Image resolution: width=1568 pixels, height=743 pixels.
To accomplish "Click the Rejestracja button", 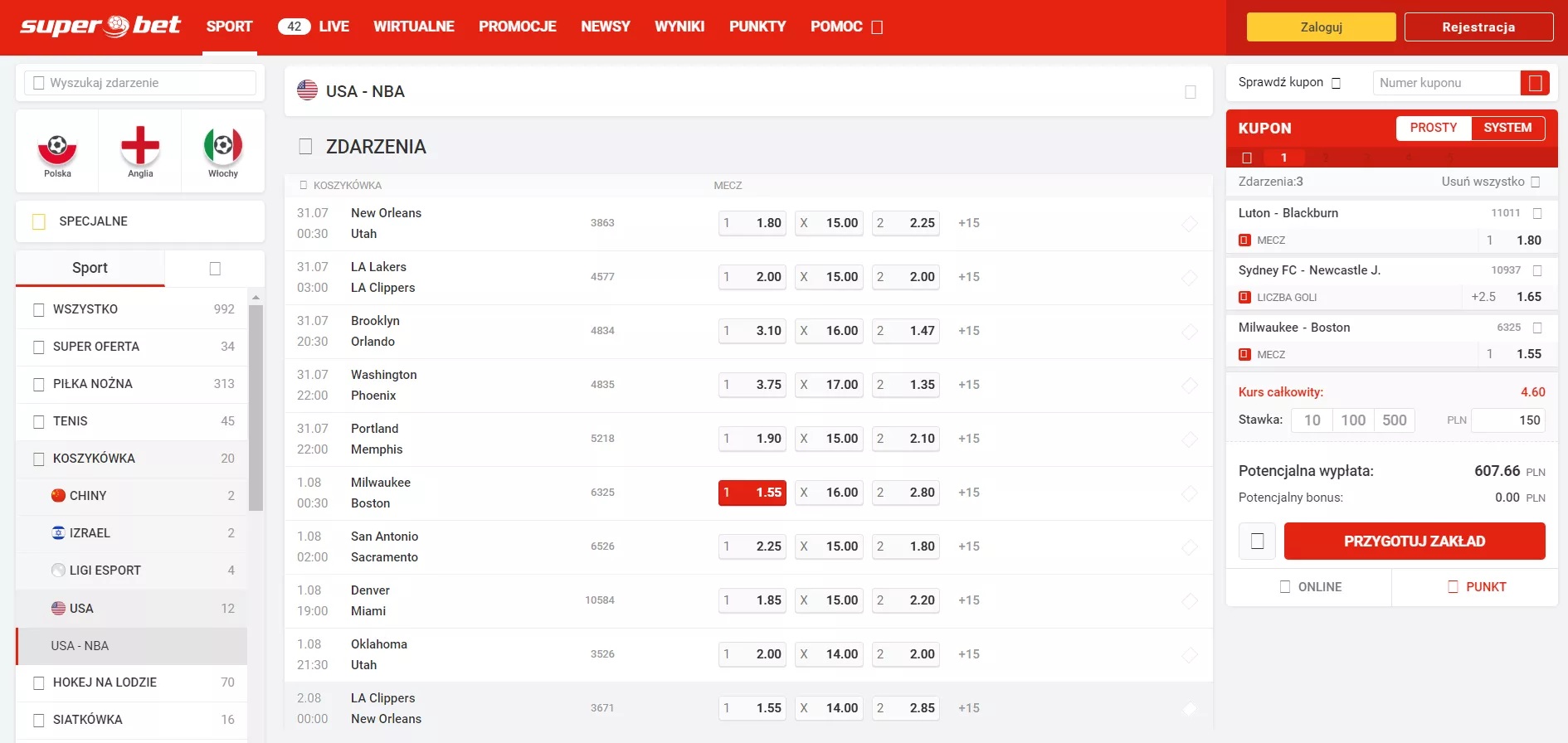I will click(1478, 27).
